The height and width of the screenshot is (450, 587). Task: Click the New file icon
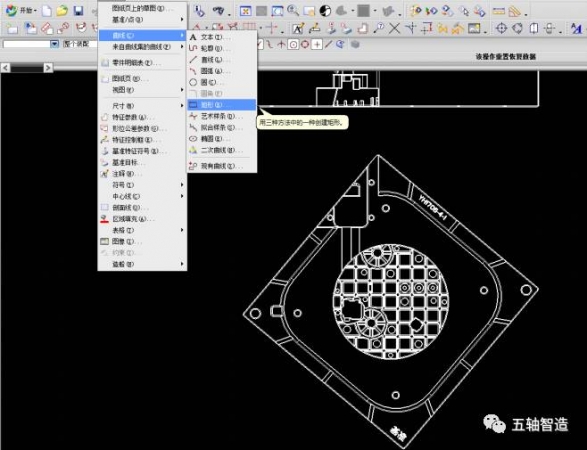coord(47,11)
